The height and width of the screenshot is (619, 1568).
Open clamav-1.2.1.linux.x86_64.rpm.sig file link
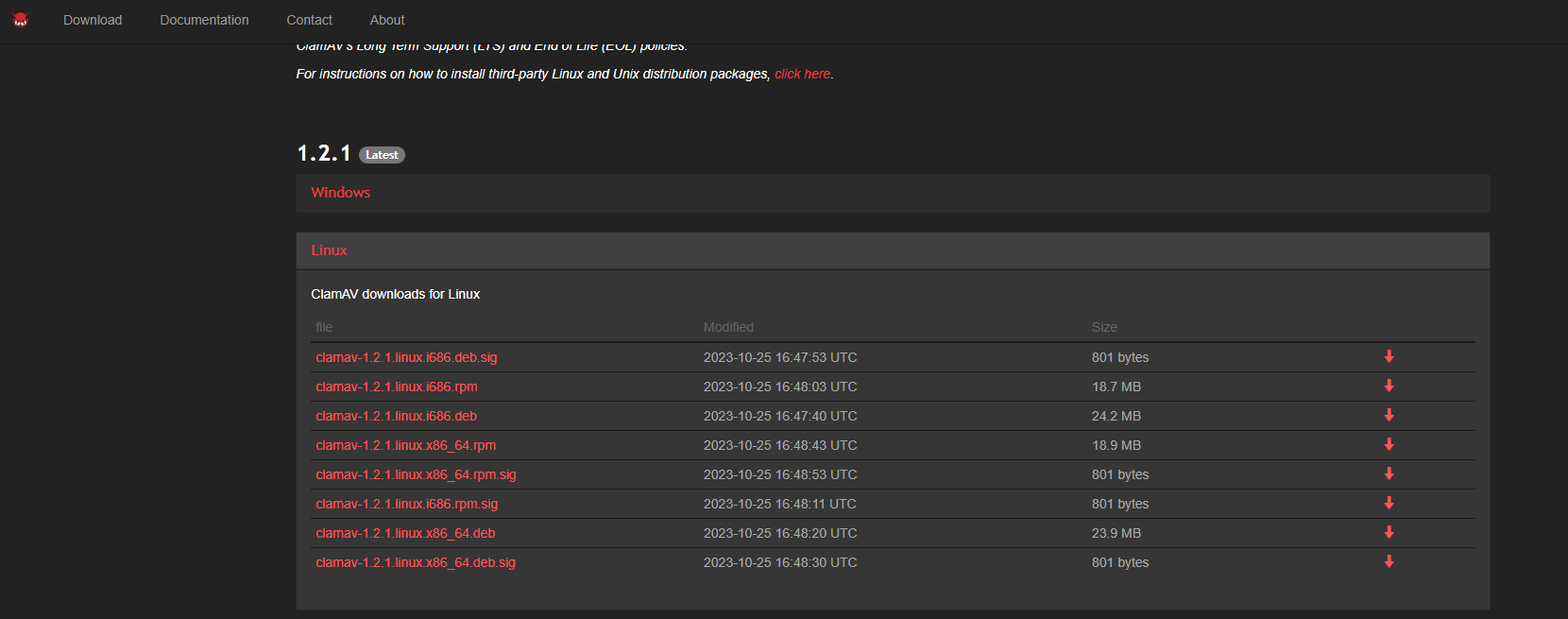click(416, 474)
